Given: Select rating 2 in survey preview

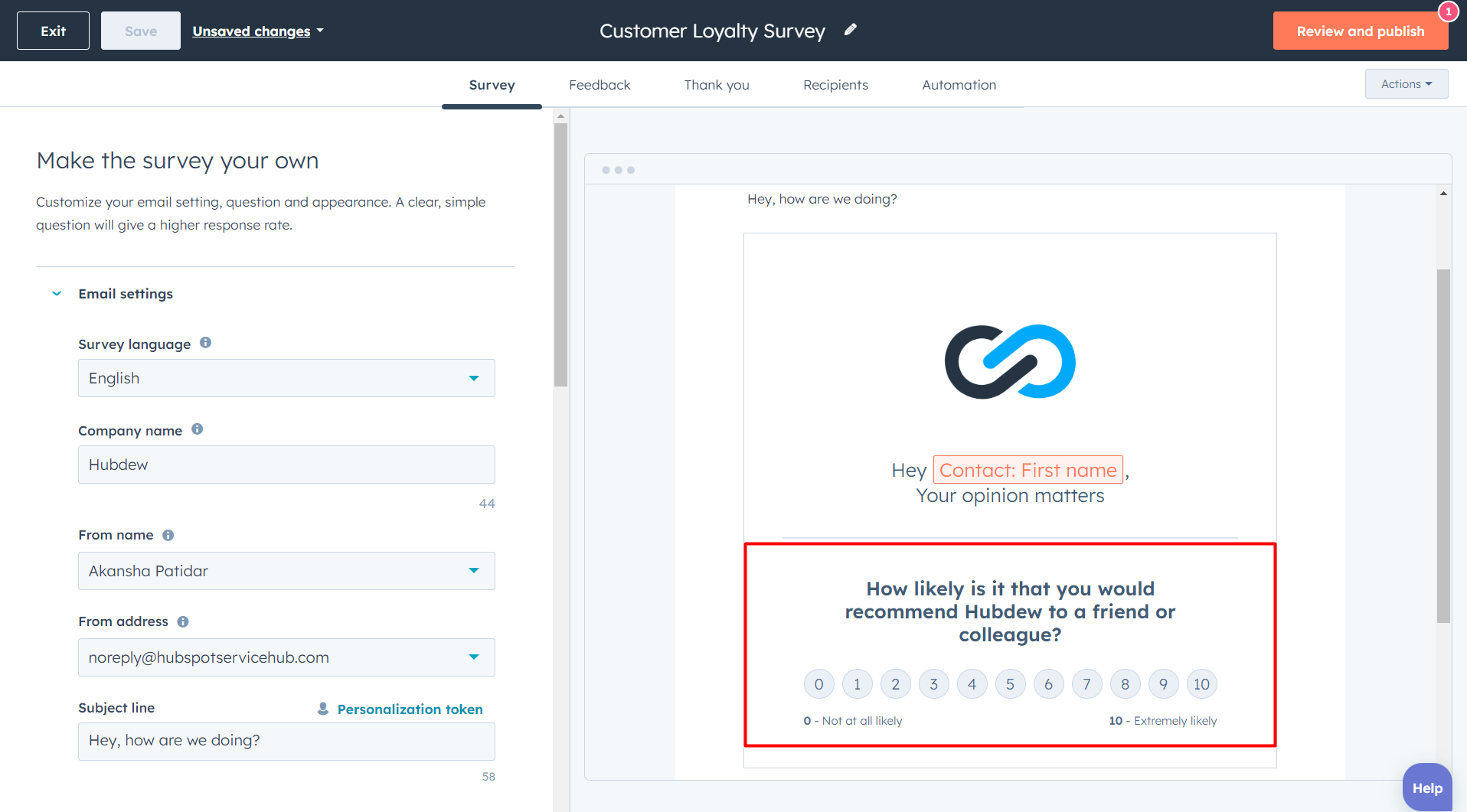Looking at the screenshot, I should 895,684.
